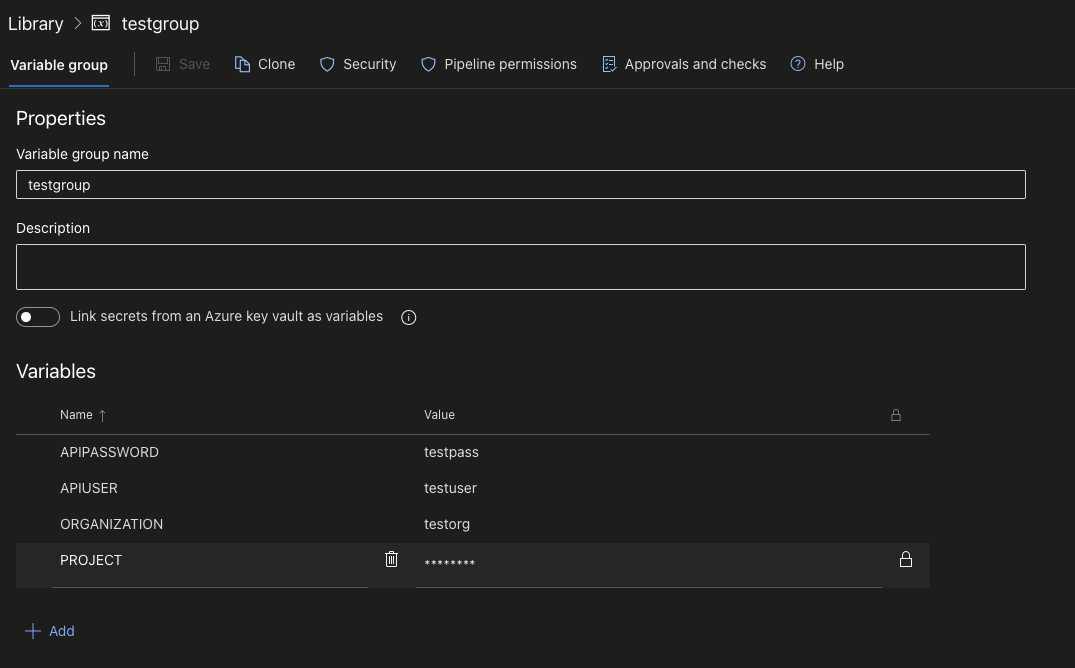Delete the PROJECT variable with trash icon
This screenshot has width=1075, height=668.
[392, 559]
